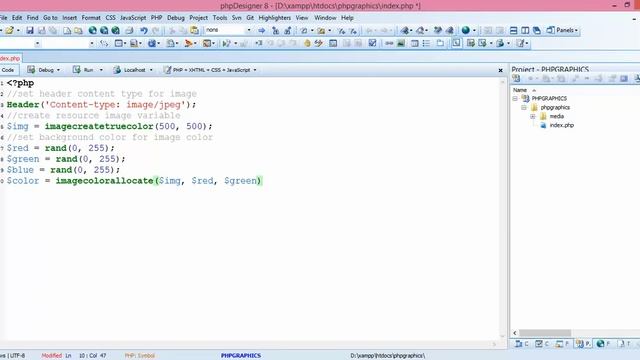Image resolution: width=640 pixels, height=360 pixels.
Task: Open the Edit menu
Action: [x=17, y=18]
